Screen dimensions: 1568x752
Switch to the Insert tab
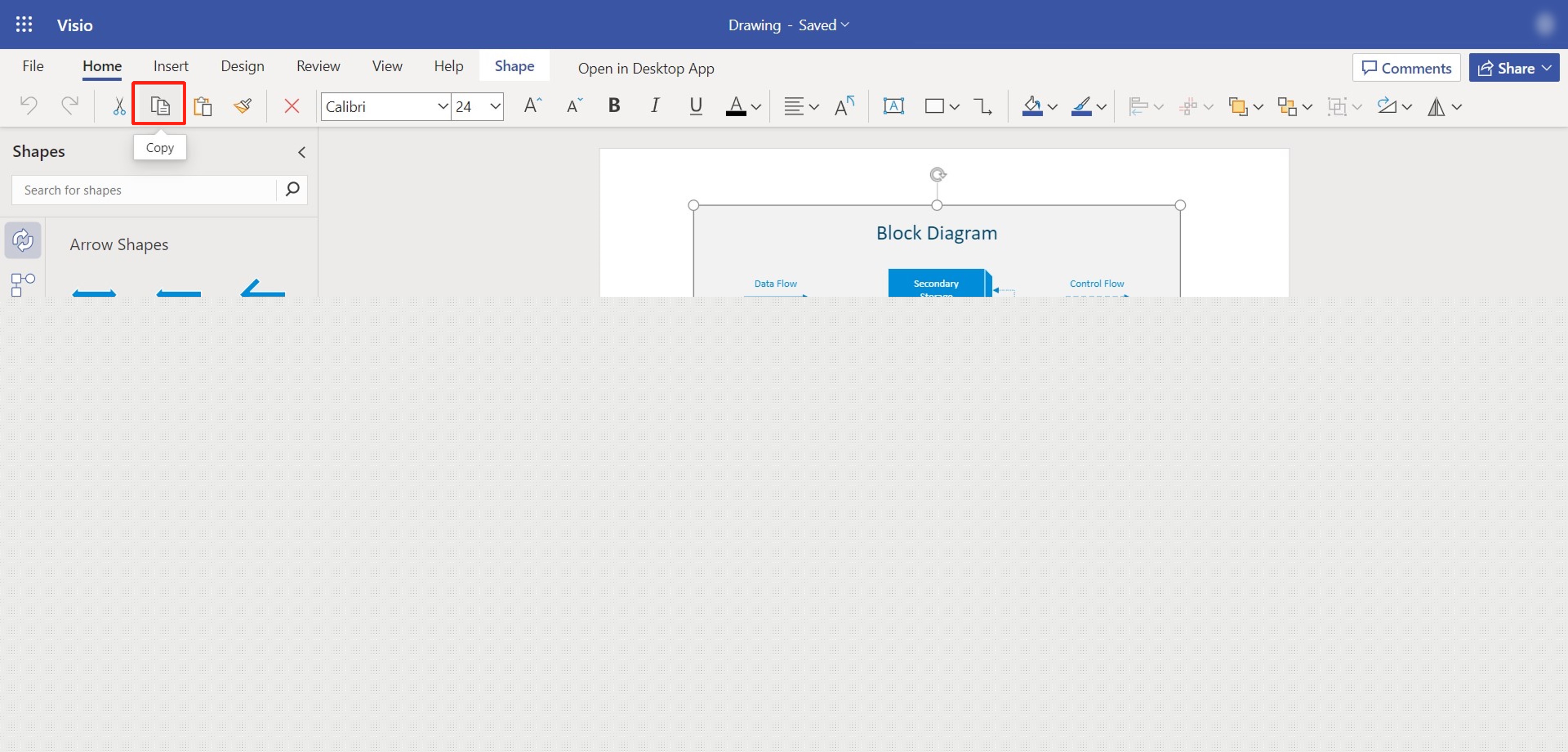point(170,66)
